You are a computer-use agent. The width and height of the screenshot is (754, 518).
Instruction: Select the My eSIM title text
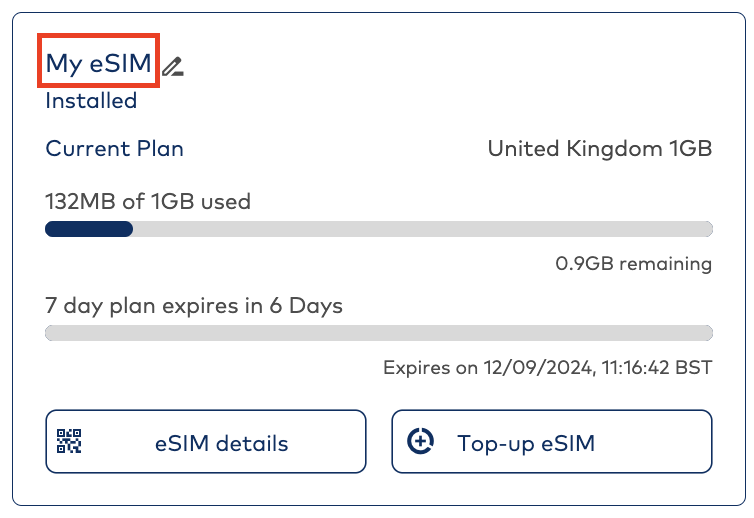tap(98, 64)
